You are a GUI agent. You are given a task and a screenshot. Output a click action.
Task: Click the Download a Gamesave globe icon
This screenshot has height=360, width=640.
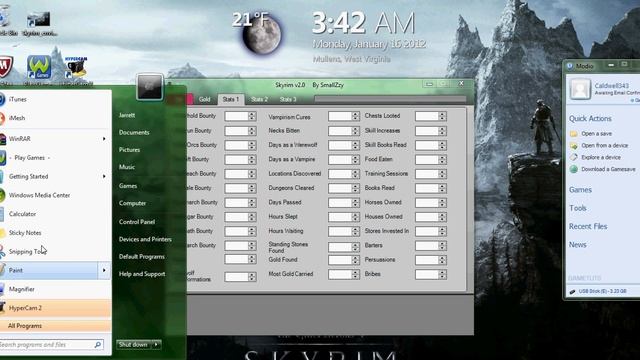[573, 169]
